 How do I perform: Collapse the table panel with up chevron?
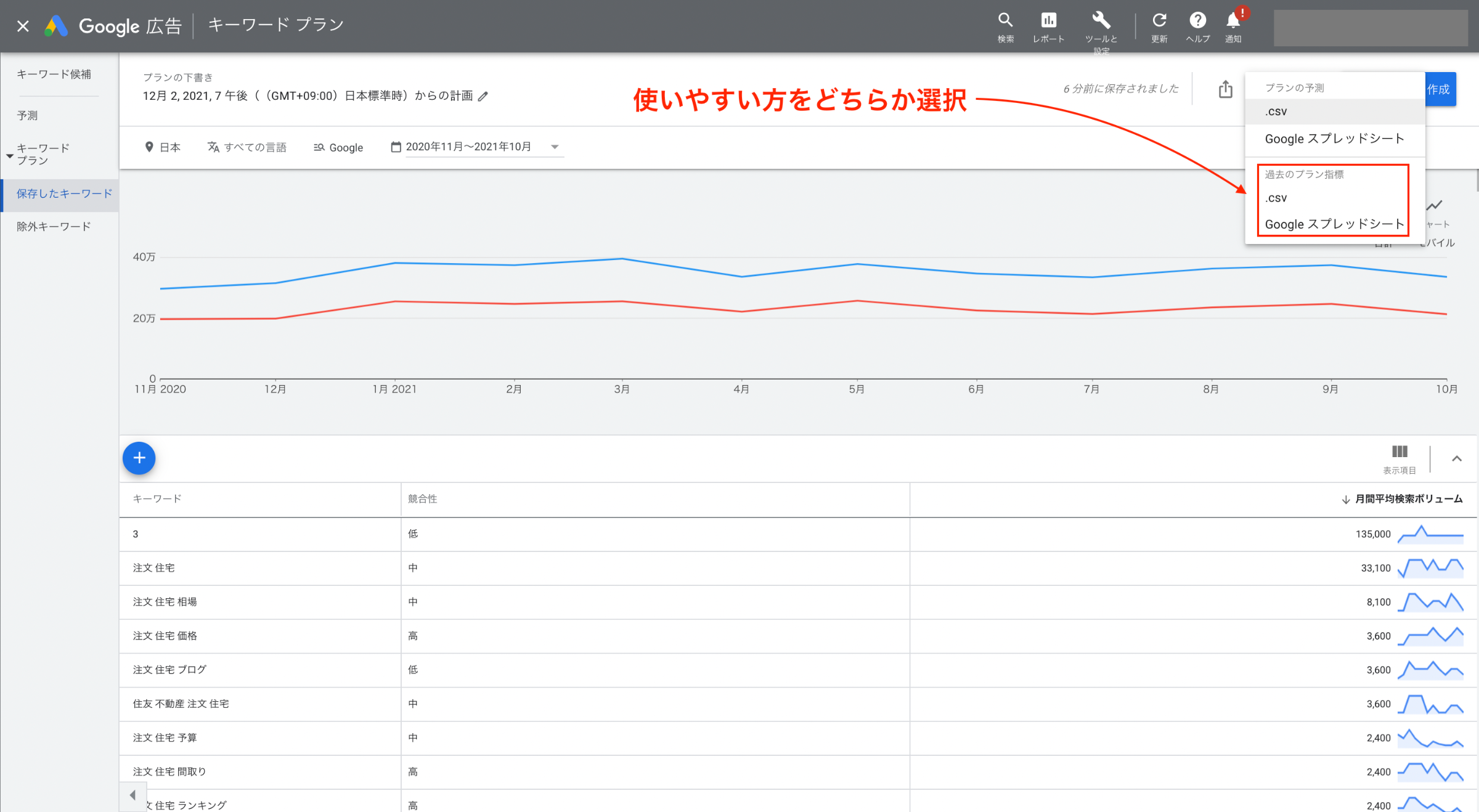1457,458
